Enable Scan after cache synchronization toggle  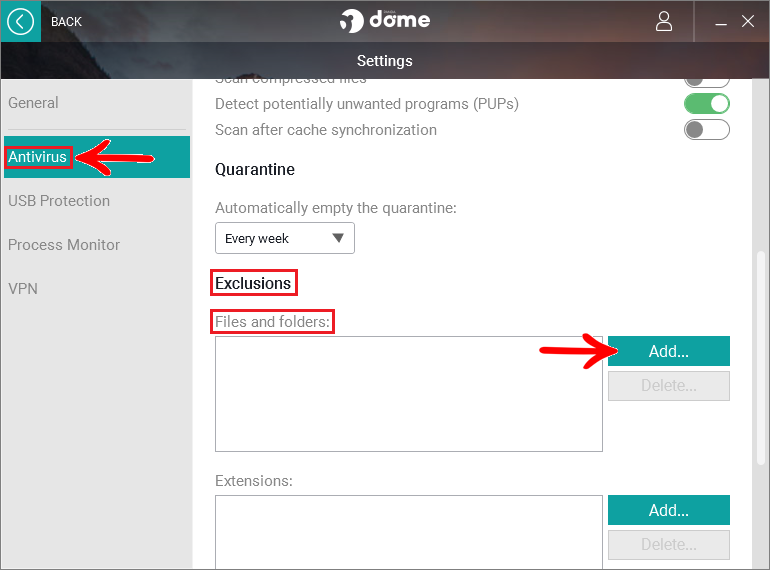coord(707,130)
